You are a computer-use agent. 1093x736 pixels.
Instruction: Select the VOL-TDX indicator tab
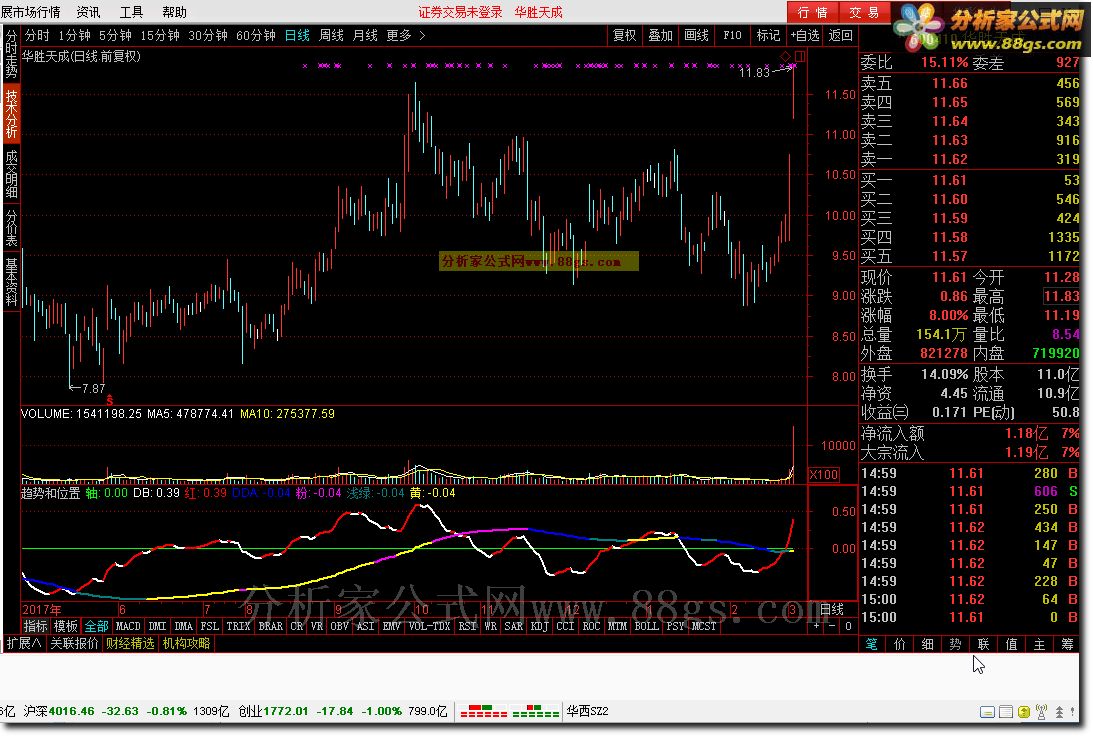[x=429, y=626]
